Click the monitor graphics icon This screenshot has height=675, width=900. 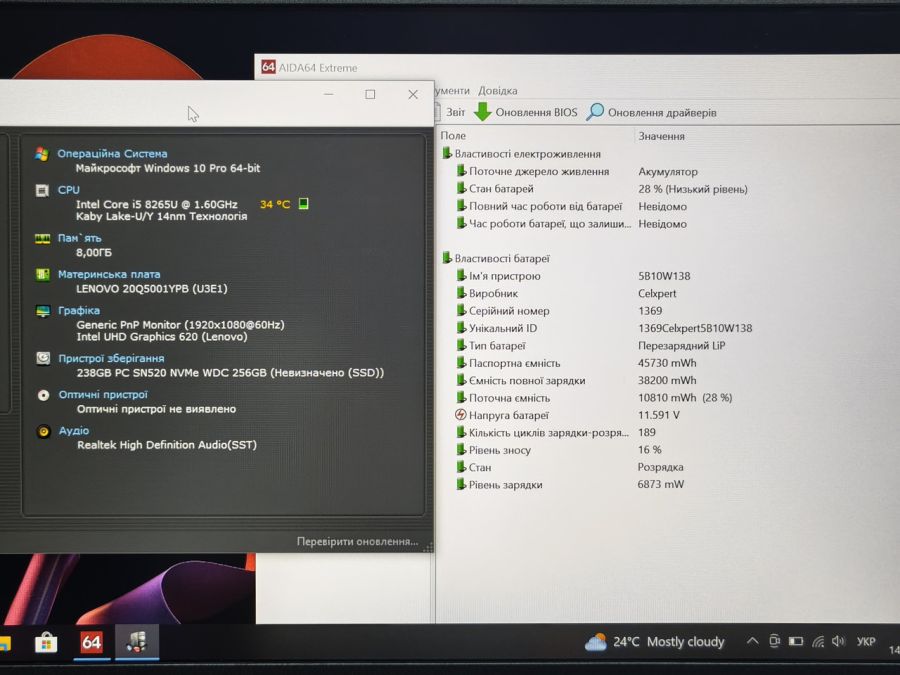(43, 311)
